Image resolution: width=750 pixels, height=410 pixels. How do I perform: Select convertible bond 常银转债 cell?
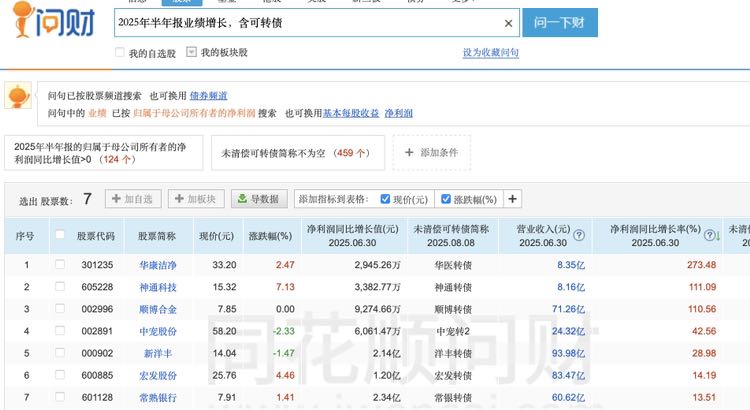pos(453,398)
